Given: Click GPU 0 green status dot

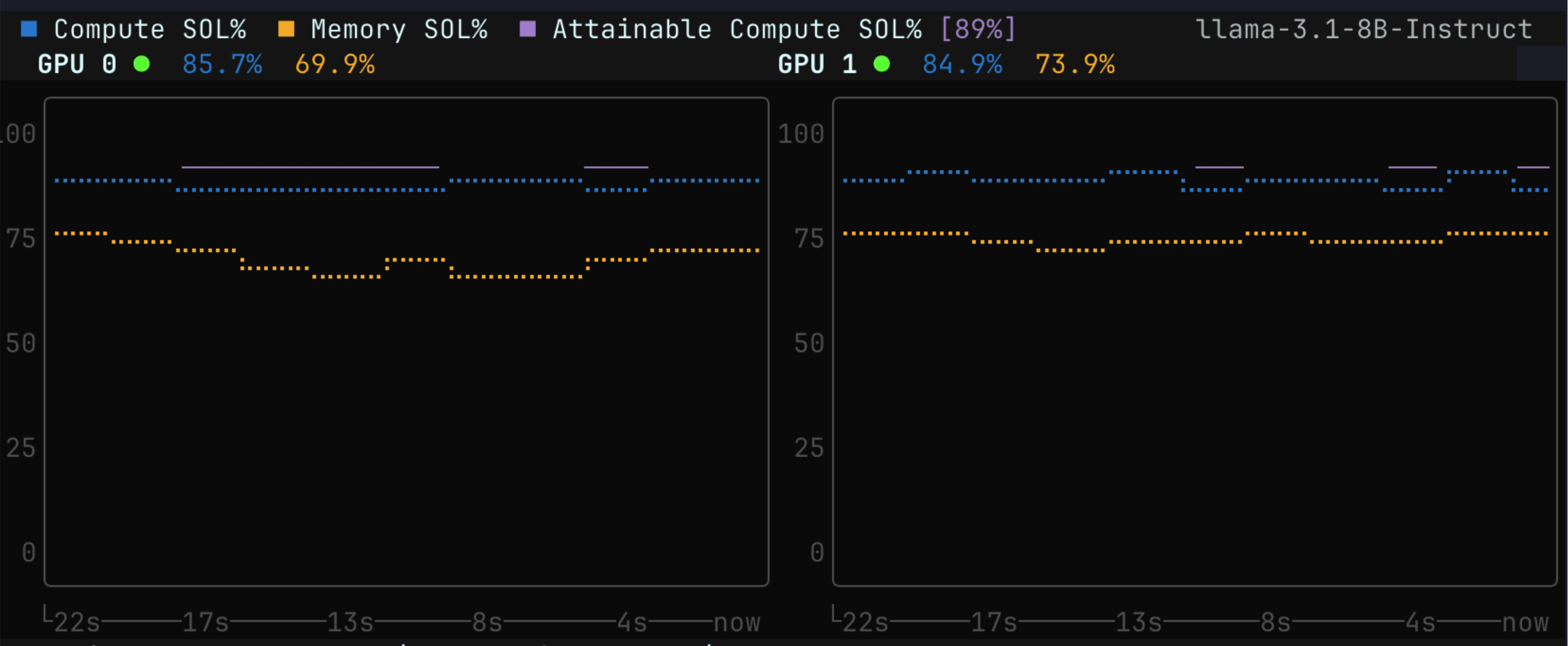Looking at the screenshot, I should click(141, 64).
